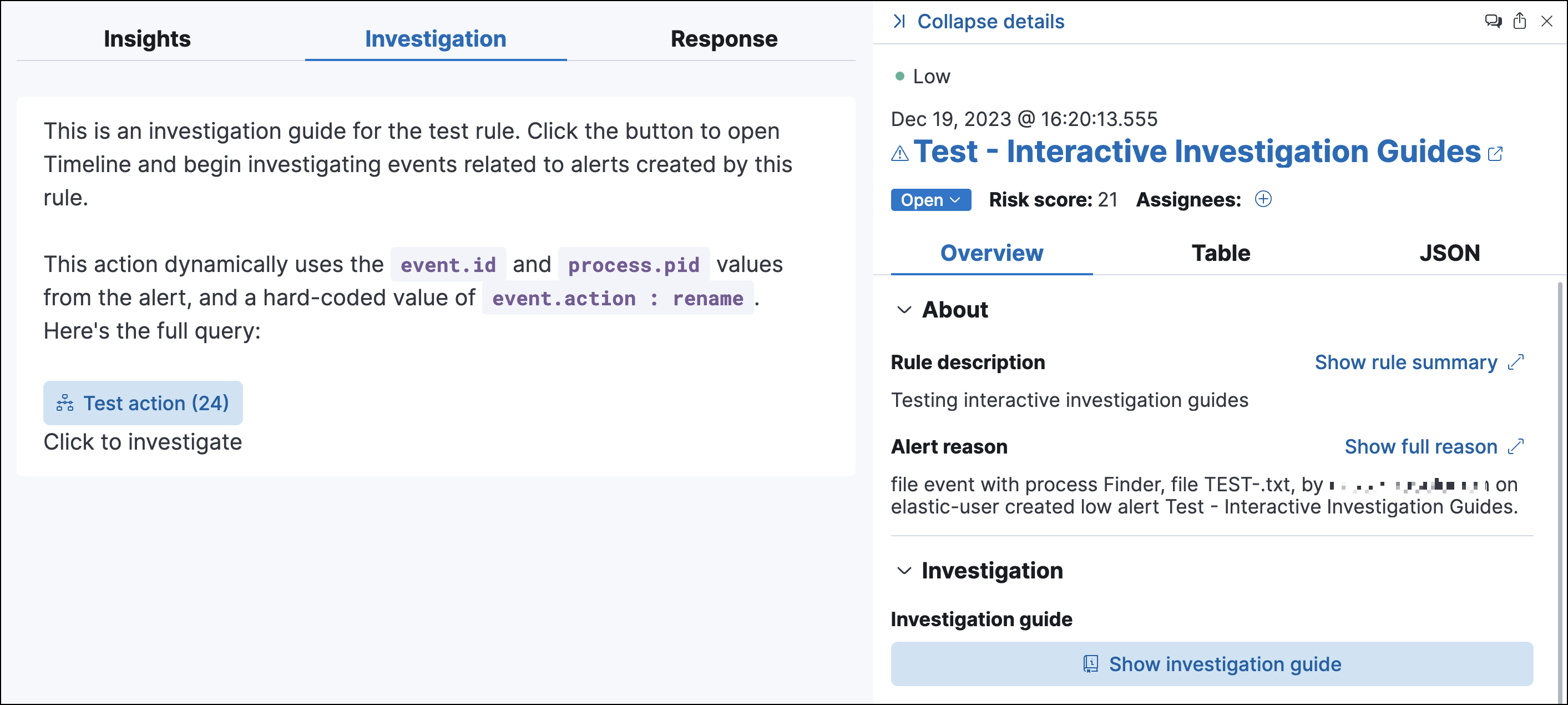
Task: Click the Test action (24) button
Action: click(143, 402)
